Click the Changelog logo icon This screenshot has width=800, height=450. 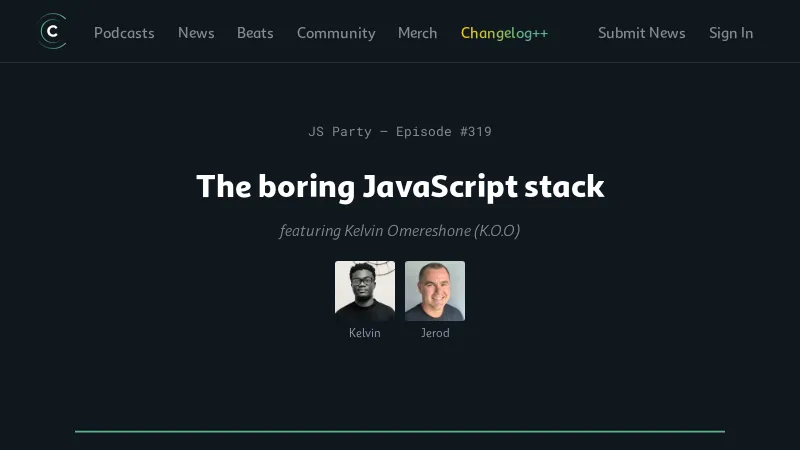pos(52,32)
